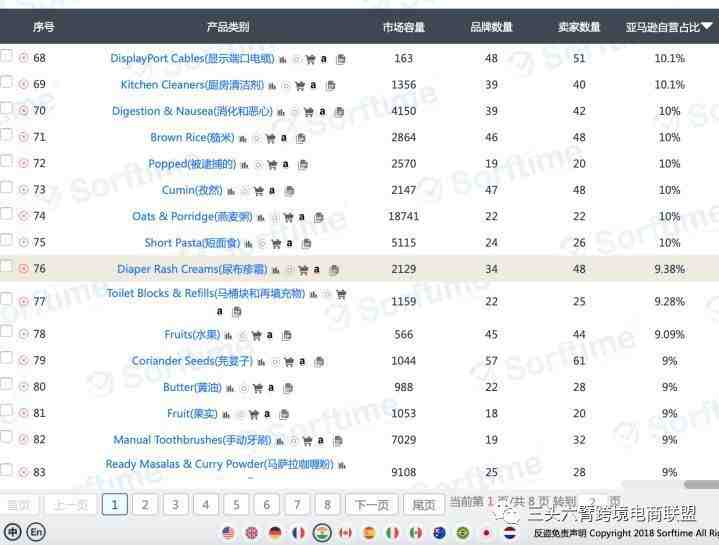
Task: Expand row 75 circle expander
Action: click(x=23, y=242)
